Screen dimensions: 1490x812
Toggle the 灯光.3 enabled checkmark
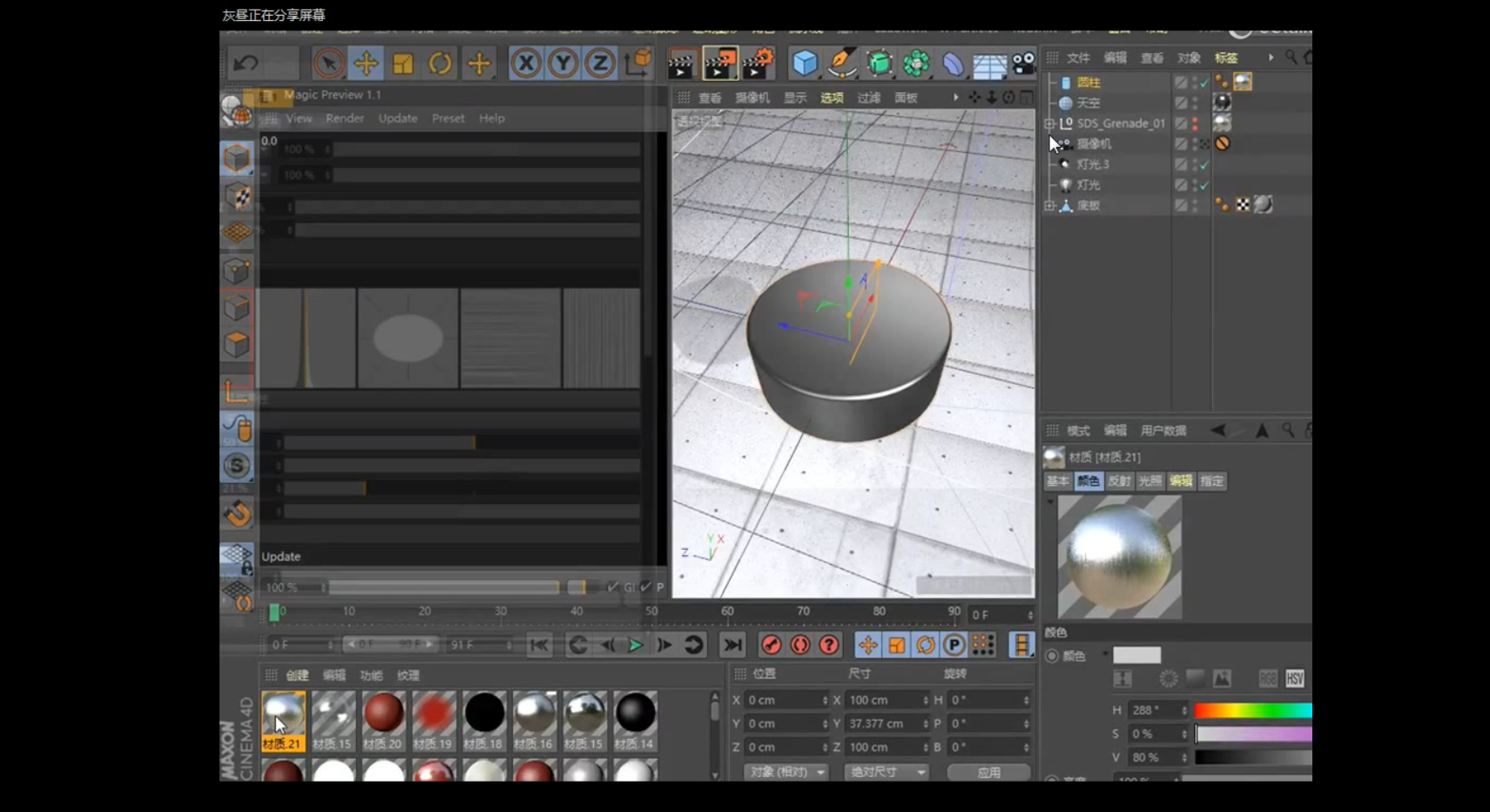pos(1204,164)
